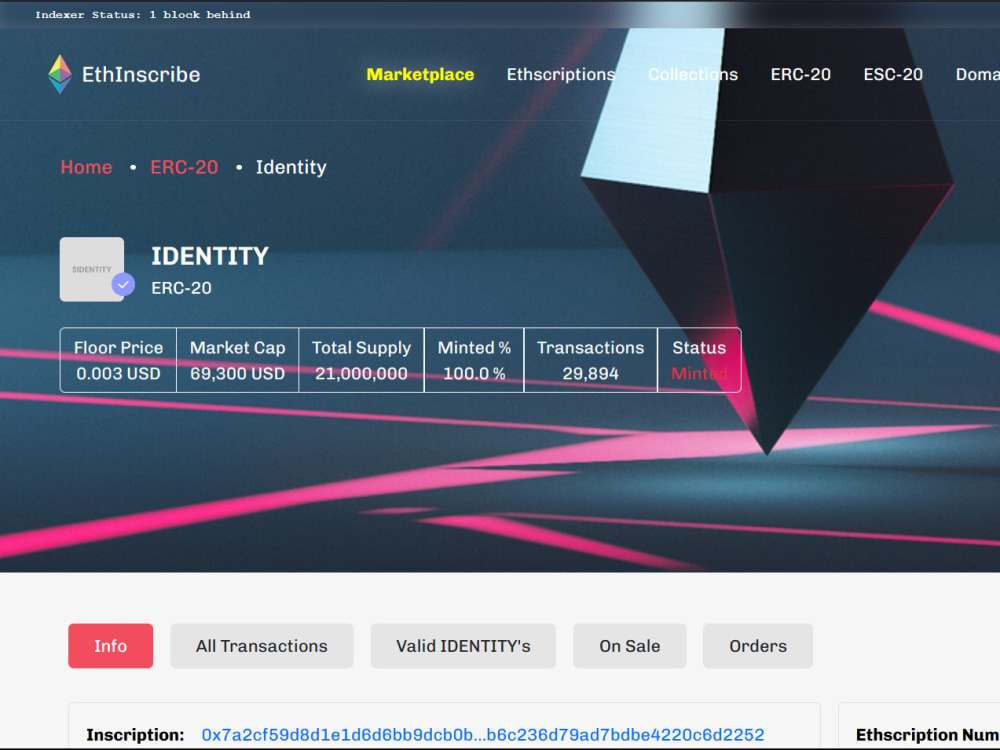The width and height of the screenshot is (1000, 750).
Task: Click the Minted % 100.0 % cell
Action: click(x=474, y=360)
